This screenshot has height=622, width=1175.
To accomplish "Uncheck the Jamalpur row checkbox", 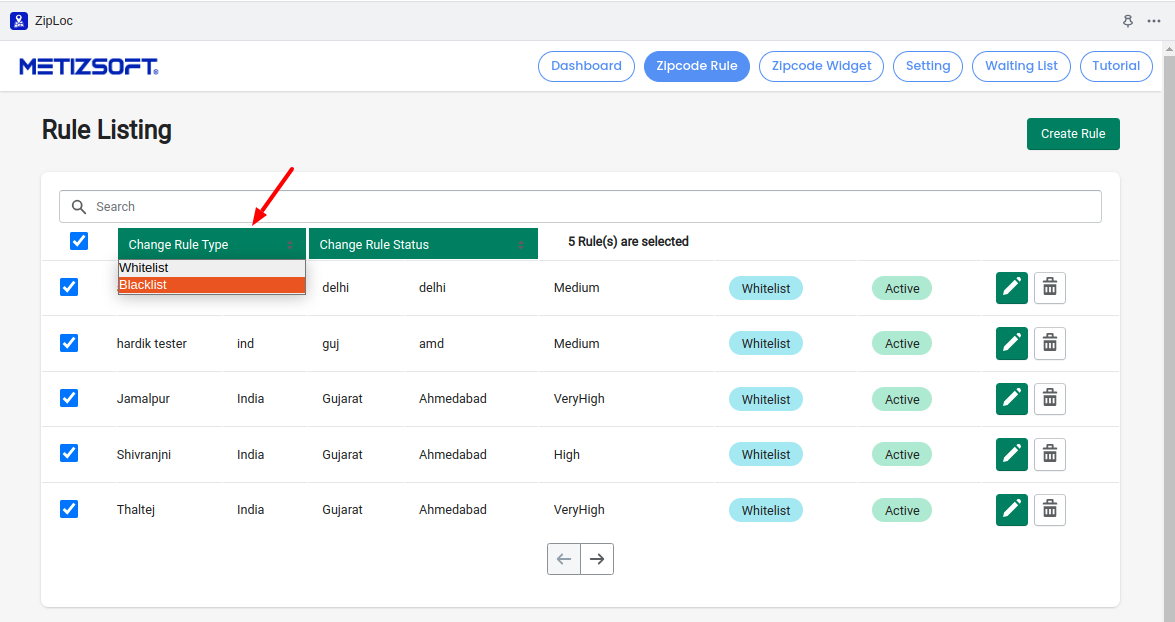I will (69, 398).
